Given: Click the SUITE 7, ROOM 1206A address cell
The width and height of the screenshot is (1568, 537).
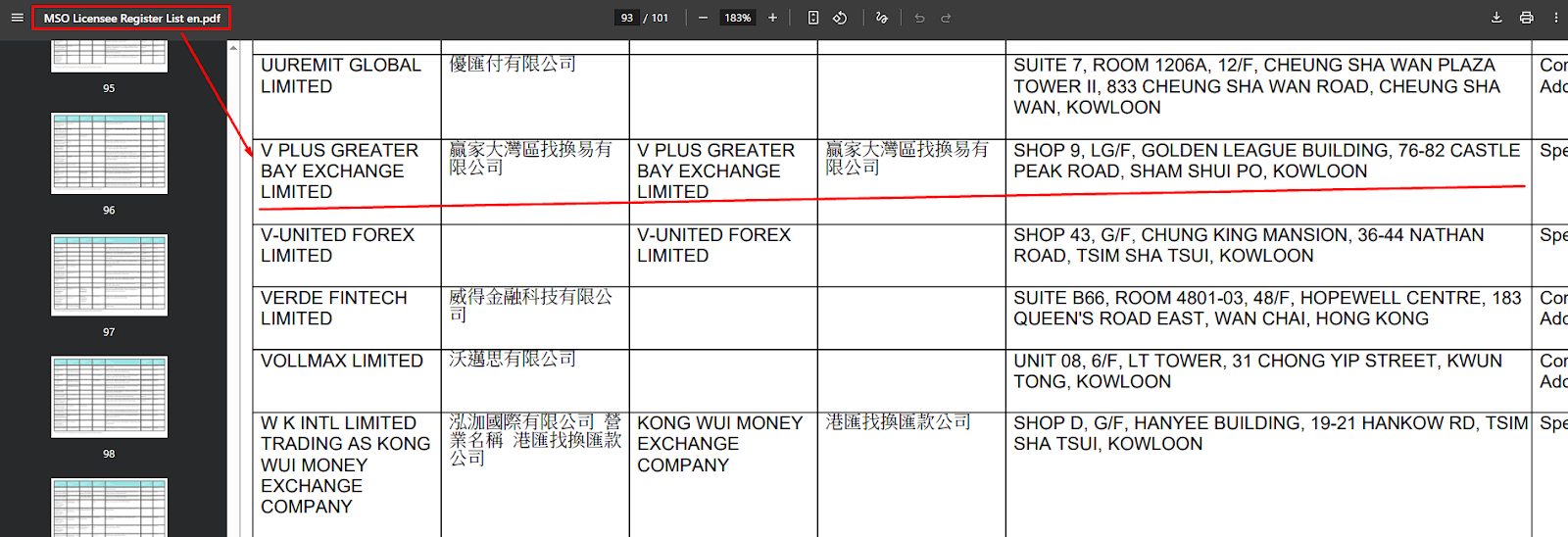Looking at the screenshot, I should coord(1268,96).
